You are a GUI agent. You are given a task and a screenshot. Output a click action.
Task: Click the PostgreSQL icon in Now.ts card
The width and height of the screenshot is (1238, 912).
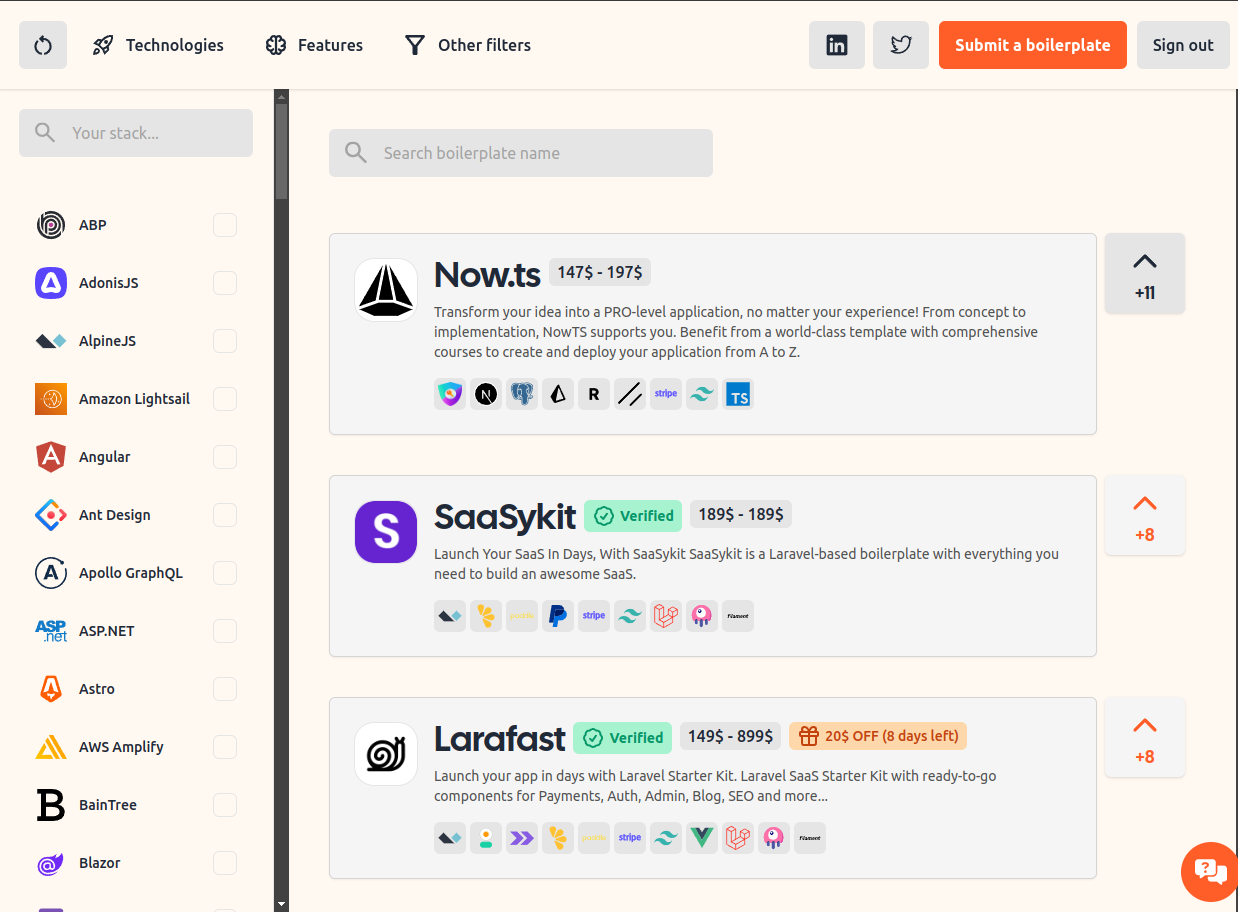point(522,395)
